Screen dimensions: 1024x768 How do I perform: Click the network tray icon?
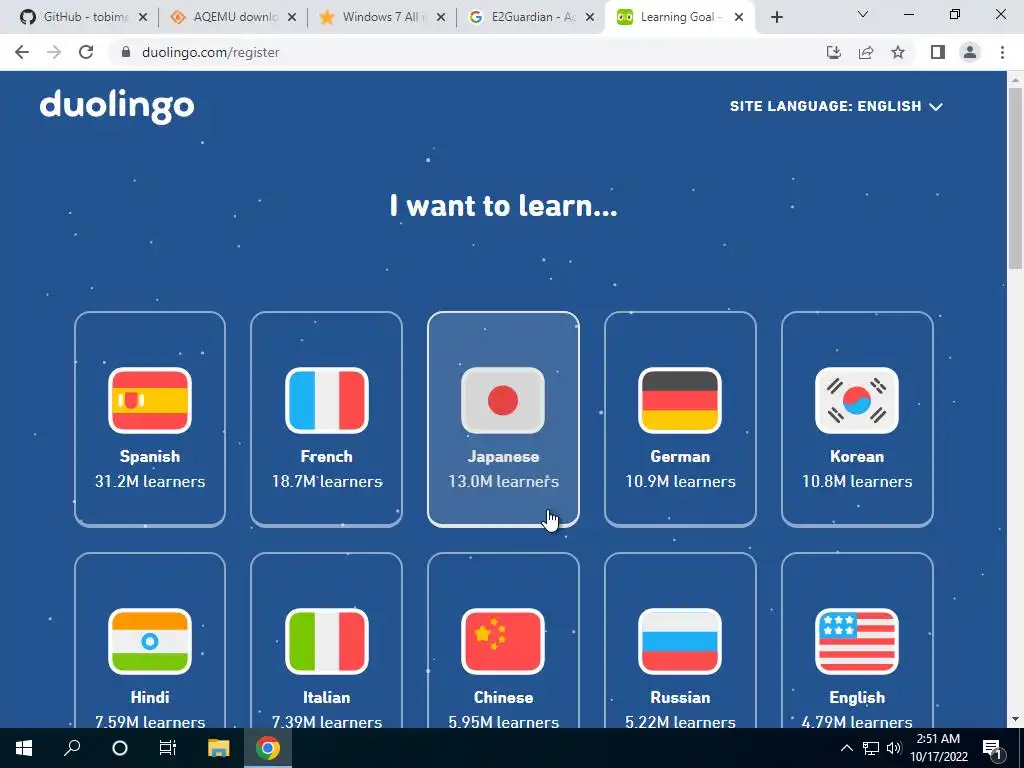click(871, 748)
